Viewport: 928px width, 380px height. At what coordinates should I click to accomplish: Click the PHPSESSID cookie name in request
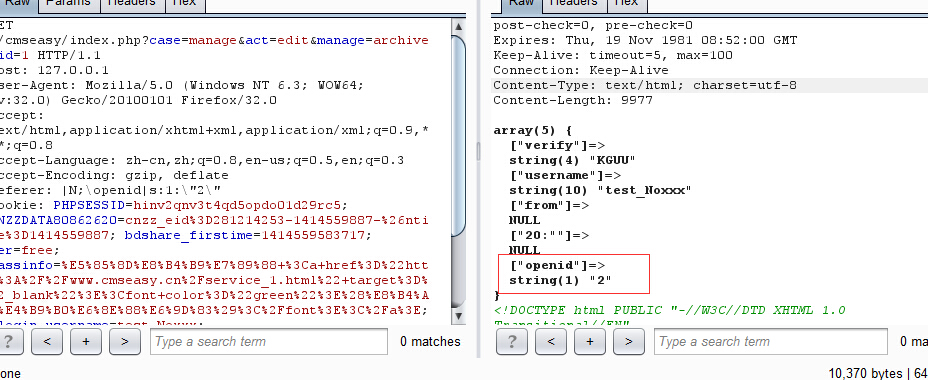[90, 205]
